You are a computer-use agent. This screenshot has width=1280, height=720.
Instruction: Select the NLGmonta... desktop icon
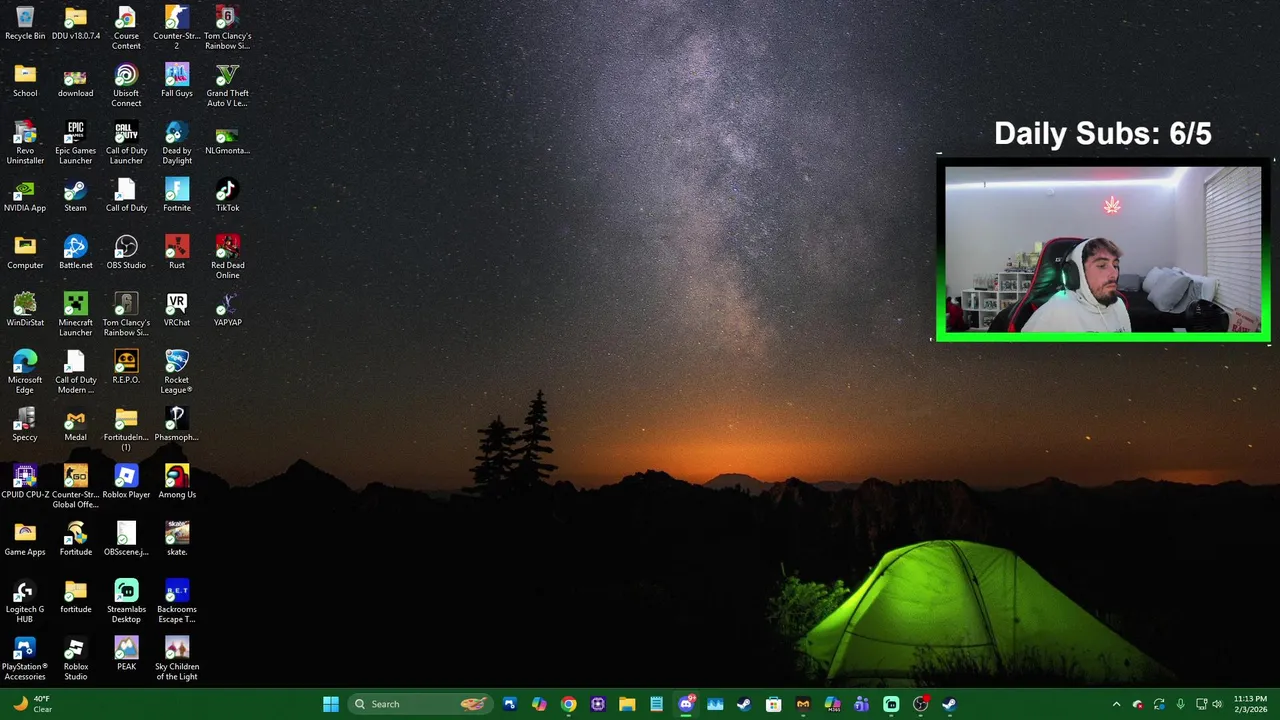click(x=227, y=139)
